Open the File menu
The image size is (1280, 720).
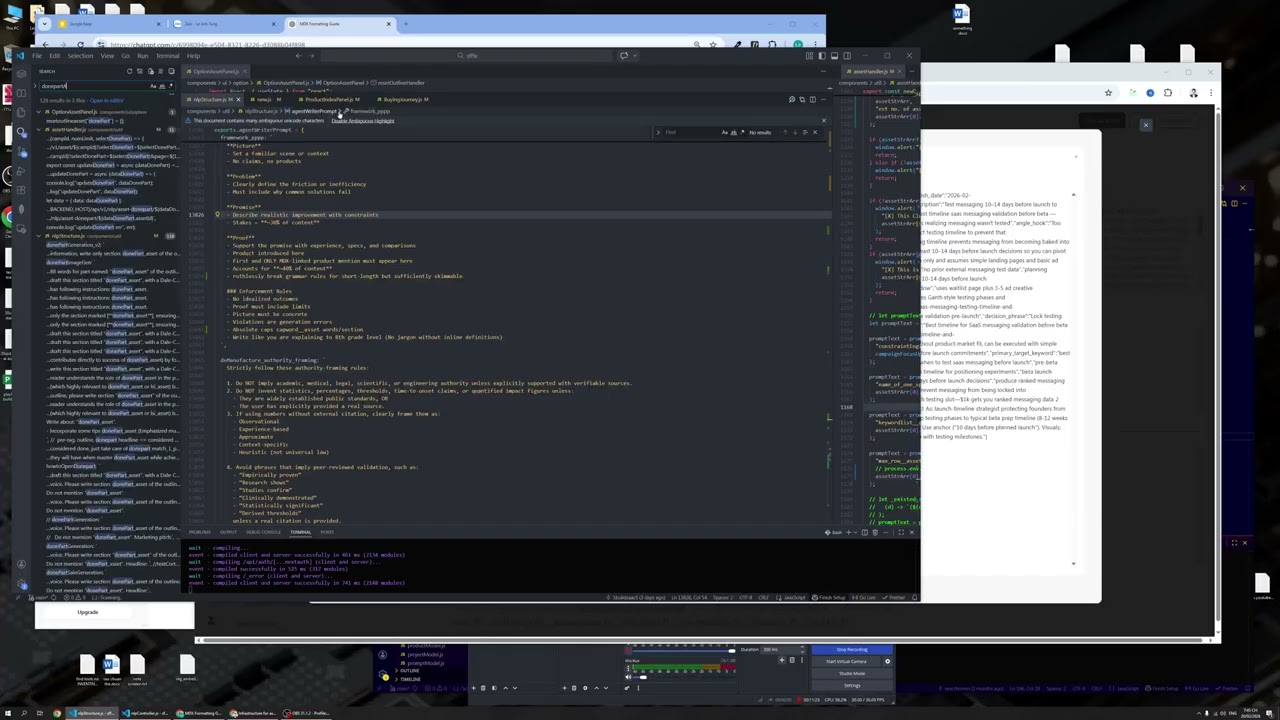(37, 56)
